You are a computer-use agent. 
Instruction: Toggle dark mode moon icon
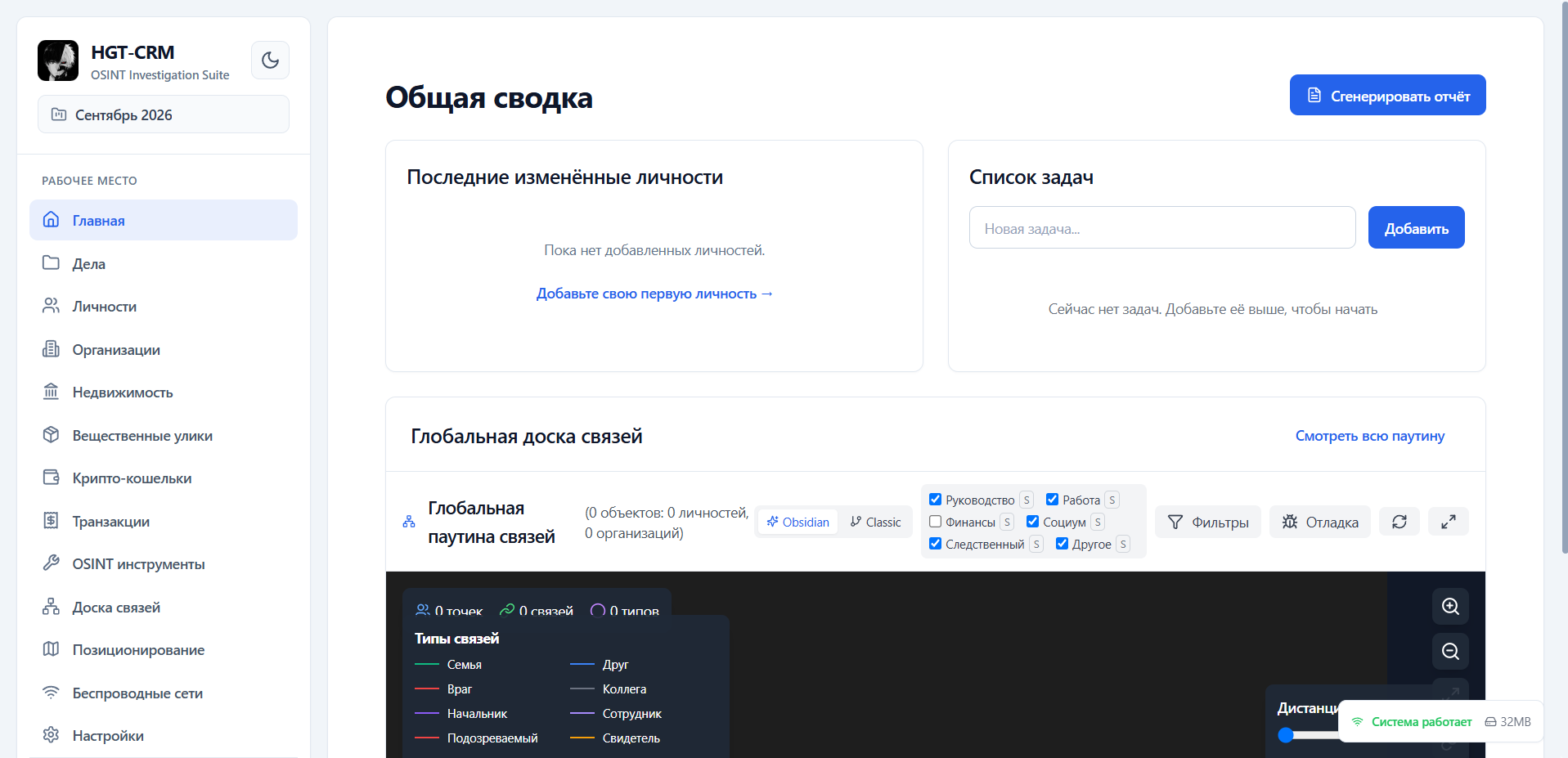click(x=270, y=60)
